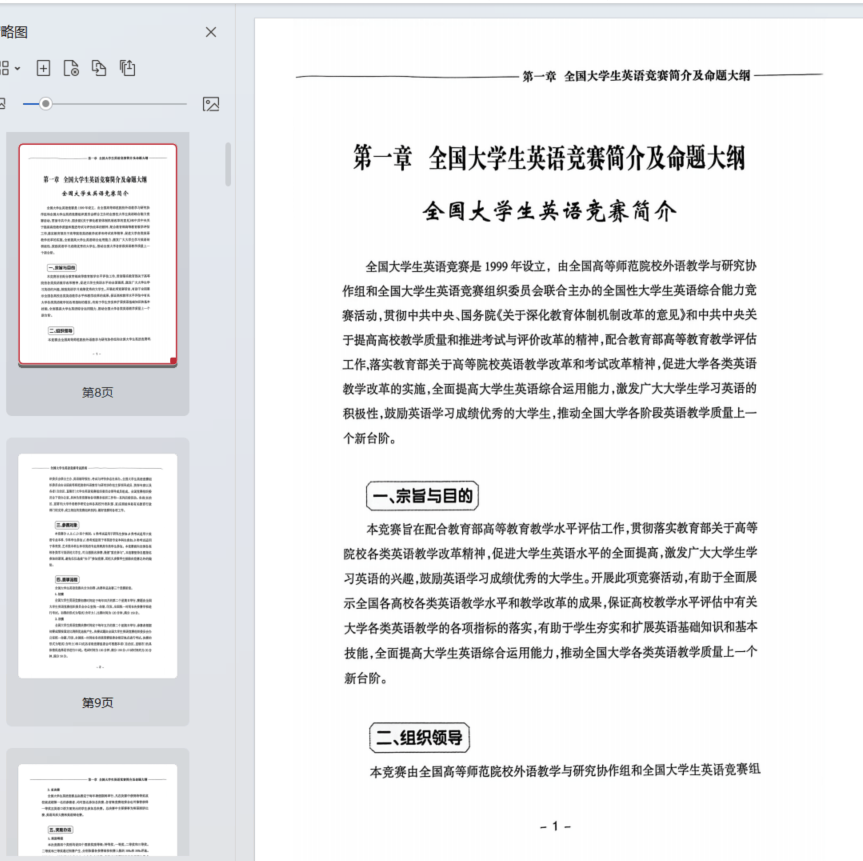Click the large thumbnail image icon right of the slider
This screenshot has width=863, height=861.
click(x=211, y=104)
